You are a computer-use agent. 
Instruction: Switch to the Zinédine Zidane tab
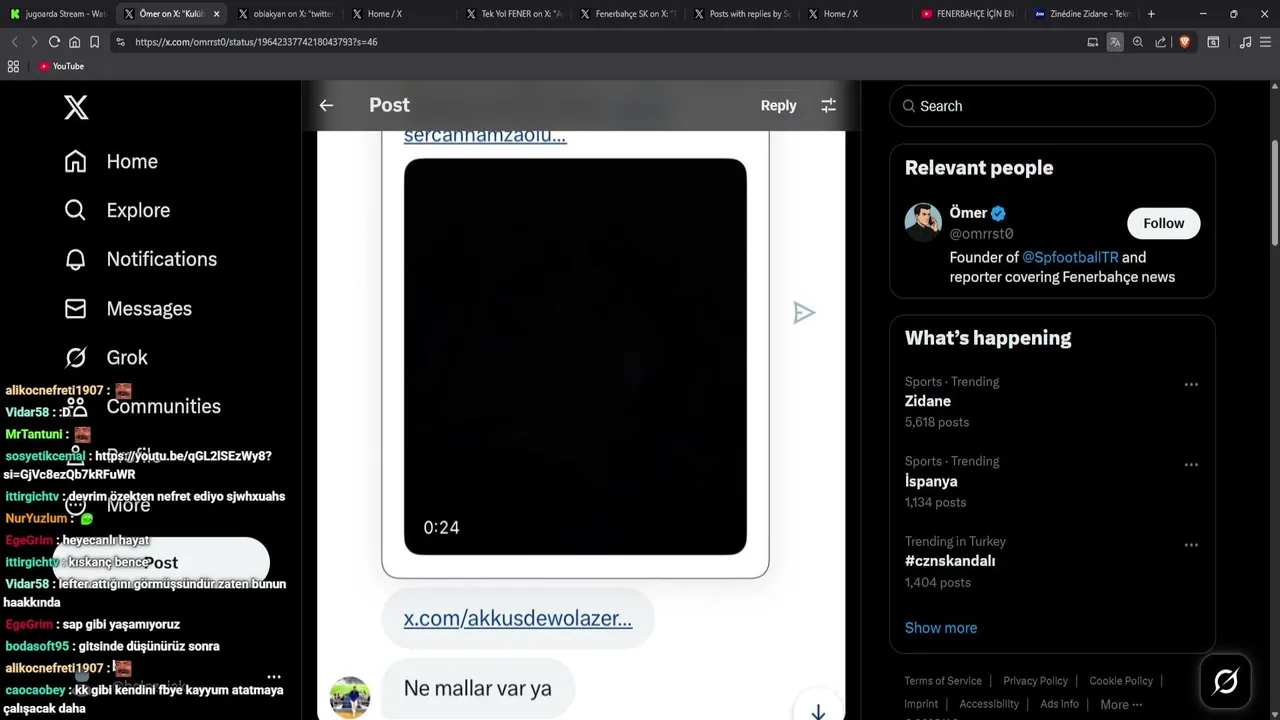pos(1082,14)
